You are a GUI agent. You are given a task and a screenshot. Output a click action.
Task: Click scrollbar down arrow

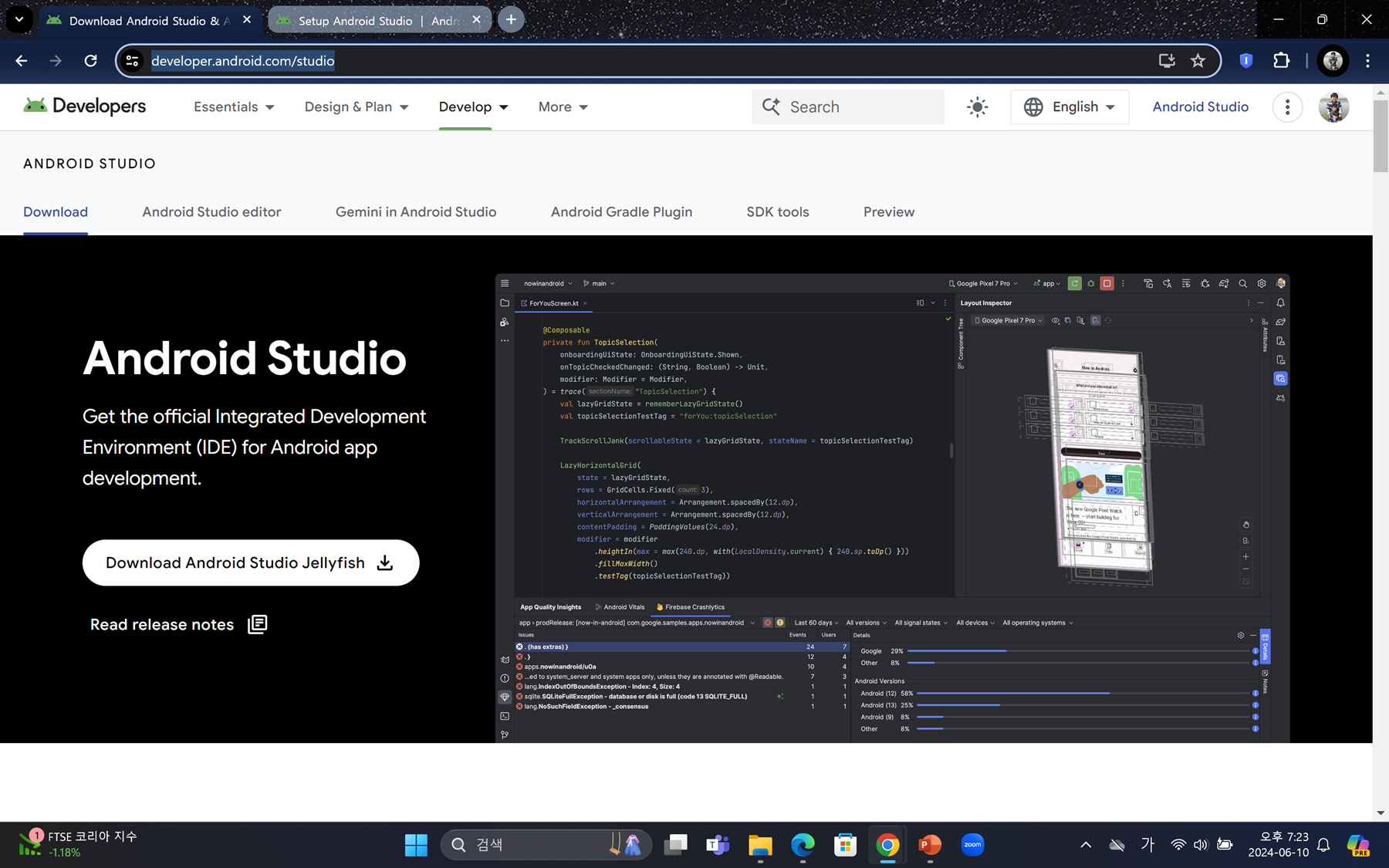1381,812
